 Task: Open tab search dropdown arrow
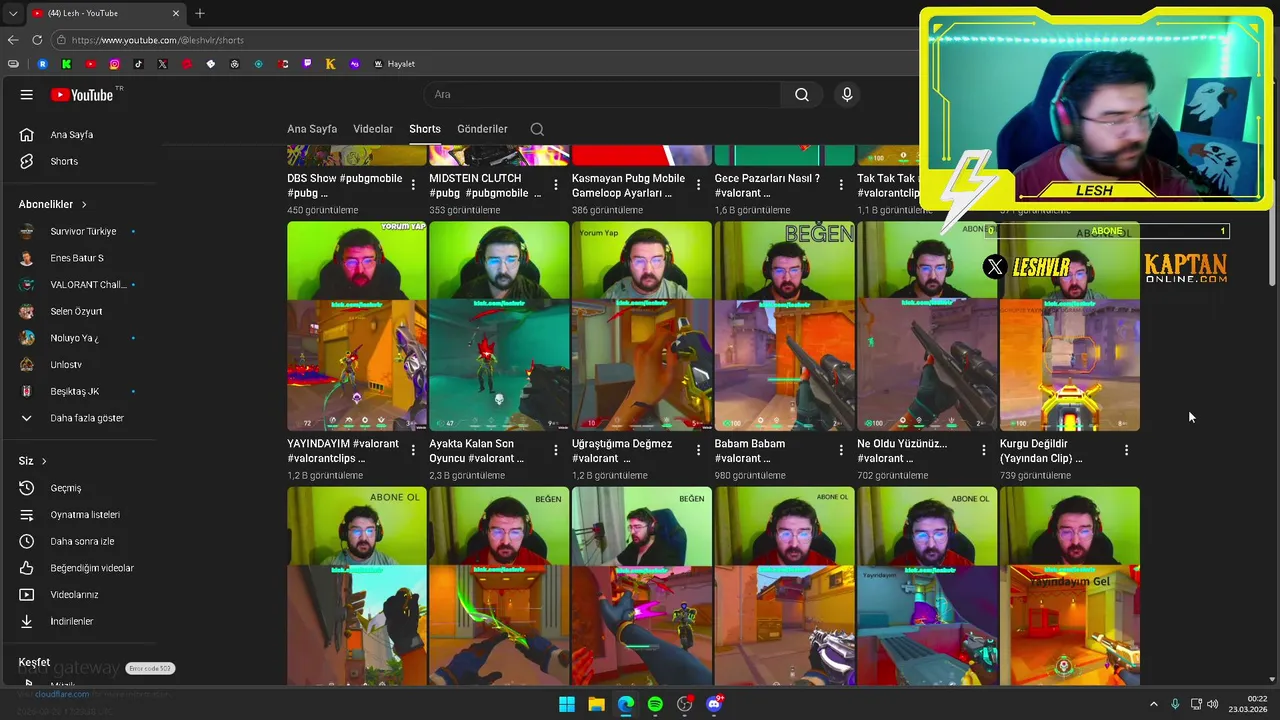click(x=13, y=13)
